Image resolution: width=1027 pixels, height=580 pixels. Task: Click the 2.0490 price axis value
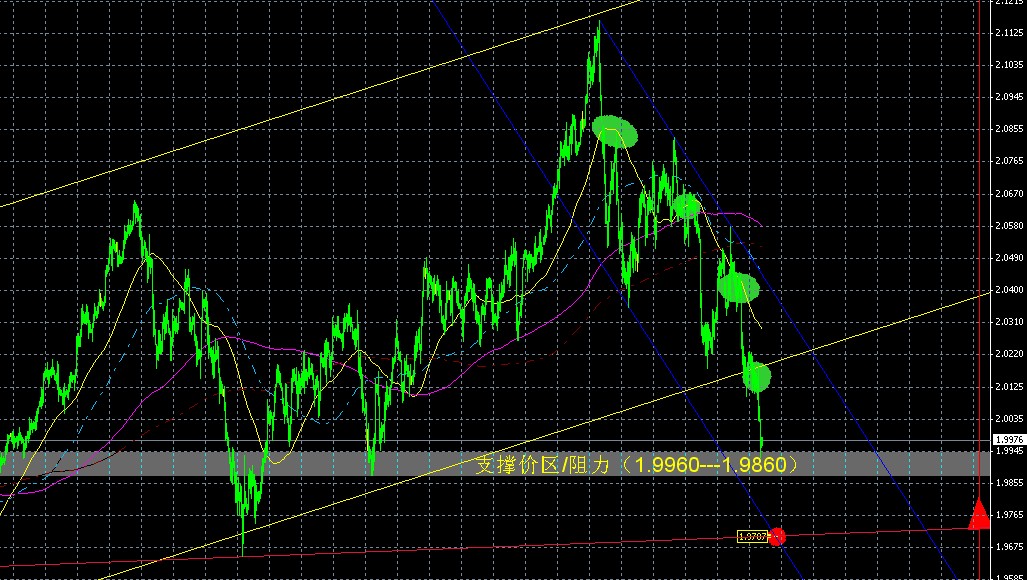click(x=1009, y=258)
